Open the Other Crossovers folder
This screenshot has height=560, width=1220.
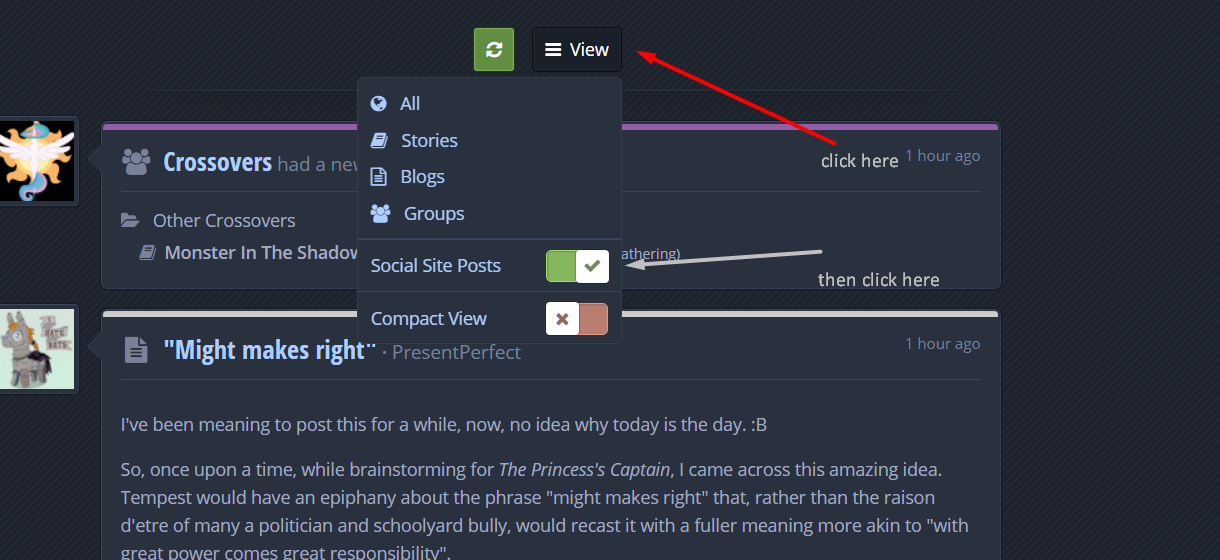[x=224, y=220]
